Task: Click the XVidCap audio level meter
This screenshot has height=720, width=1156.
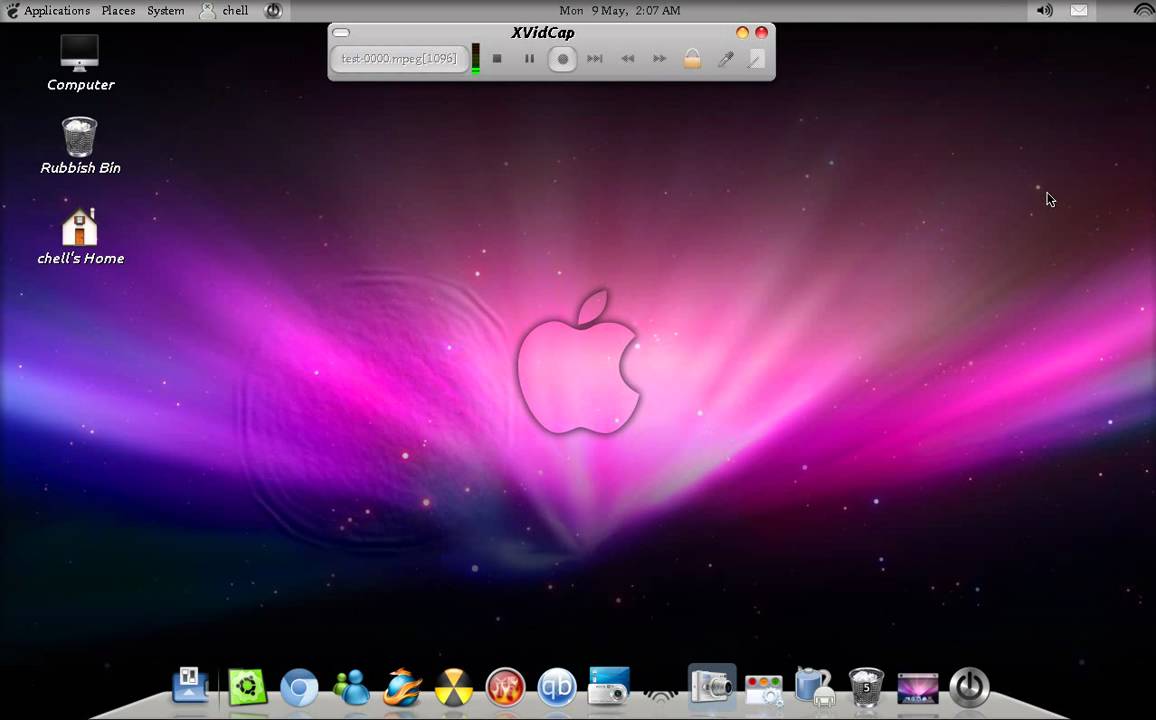Action: tap(476, 58)
